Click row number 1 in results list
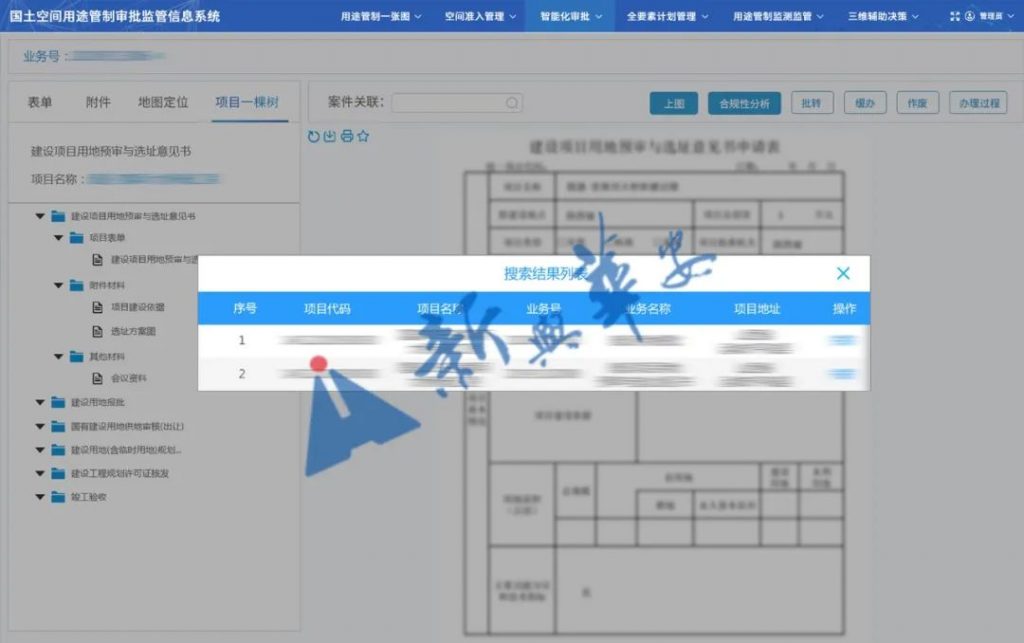Screen dimensions: 1024x643 (242, 340)
